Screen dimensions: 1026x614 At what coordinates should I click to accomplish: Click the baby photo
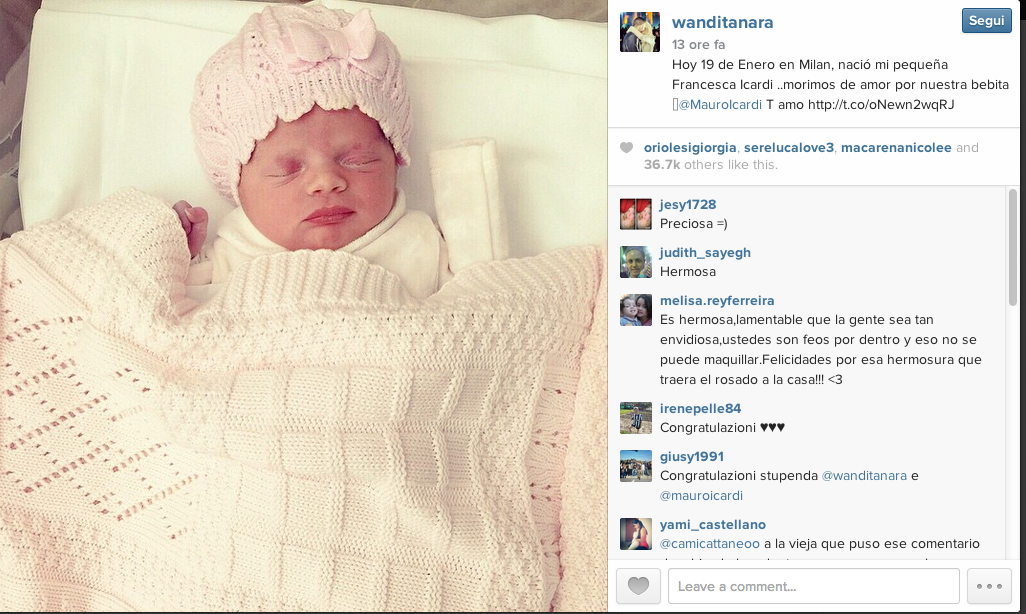(x=304, y=306)
